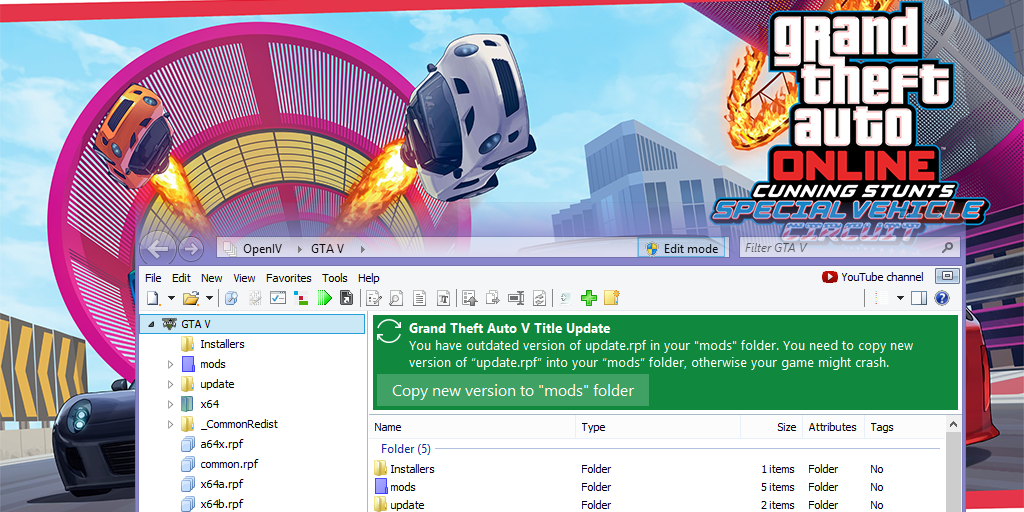
Task: Click the edit document pencil icon
Action: click(374, 298)
